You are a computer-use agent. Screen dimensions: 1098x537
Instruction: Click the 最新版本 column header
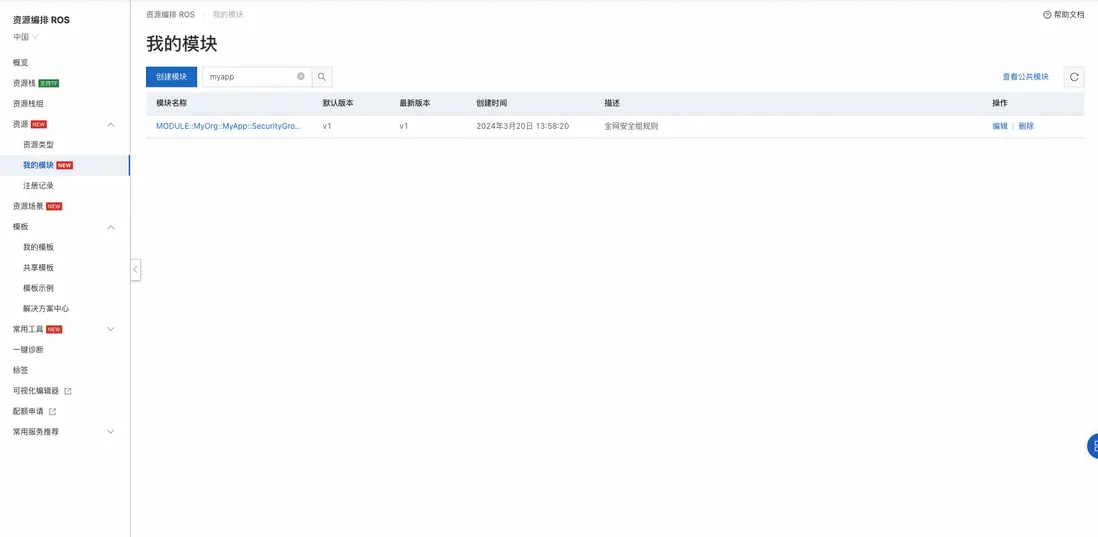click(415, 104)
